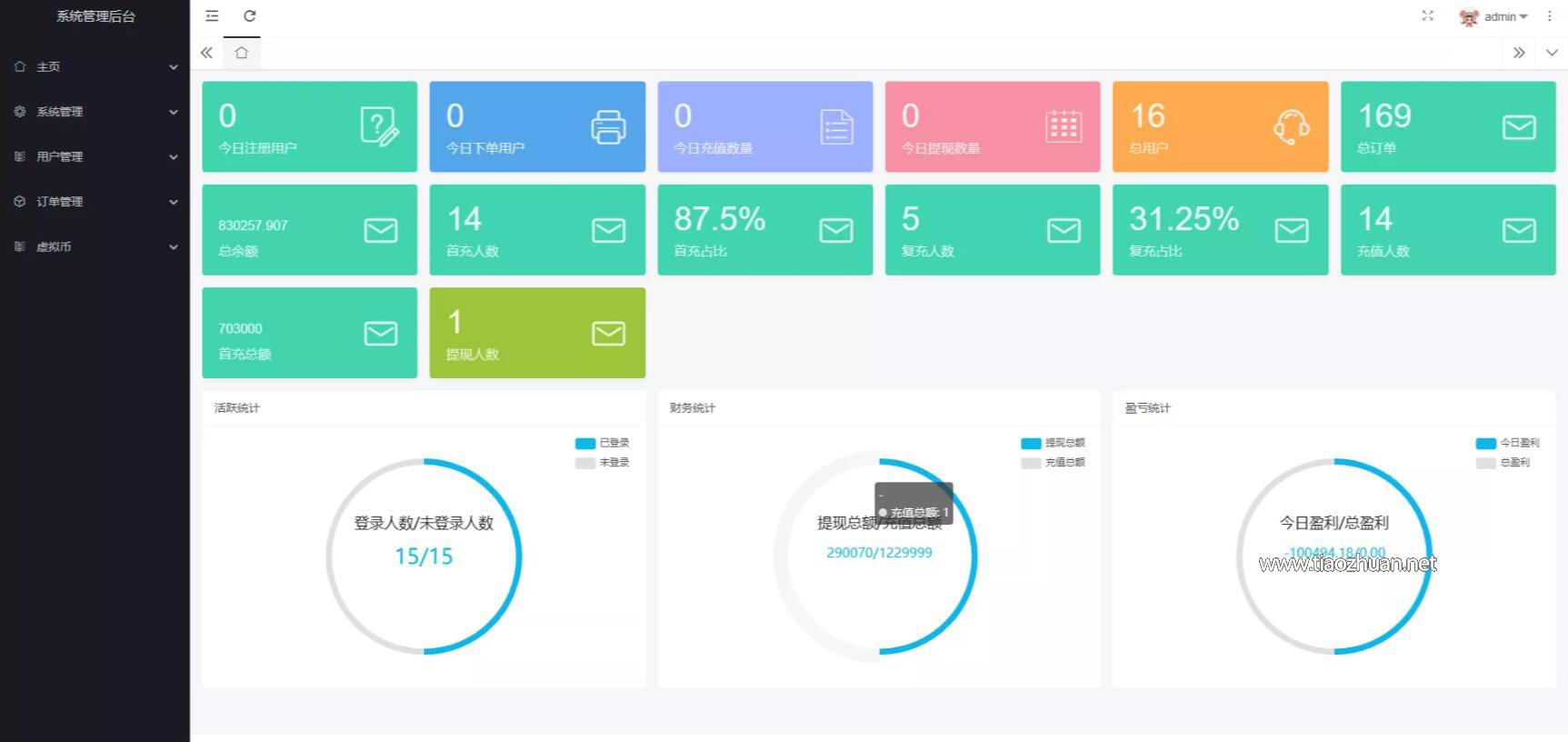Click the home tab icon
1568x742 pixels.
coord(242,53)
